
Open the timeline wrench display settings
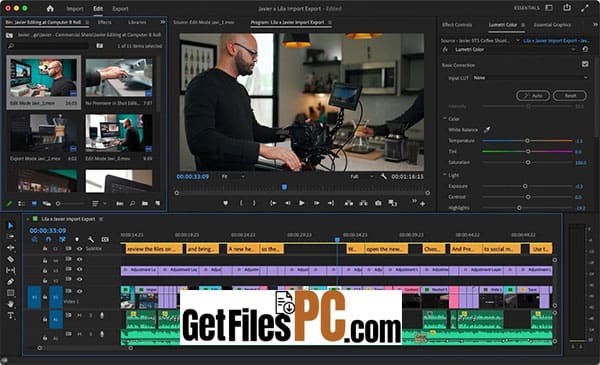point(91,240)
